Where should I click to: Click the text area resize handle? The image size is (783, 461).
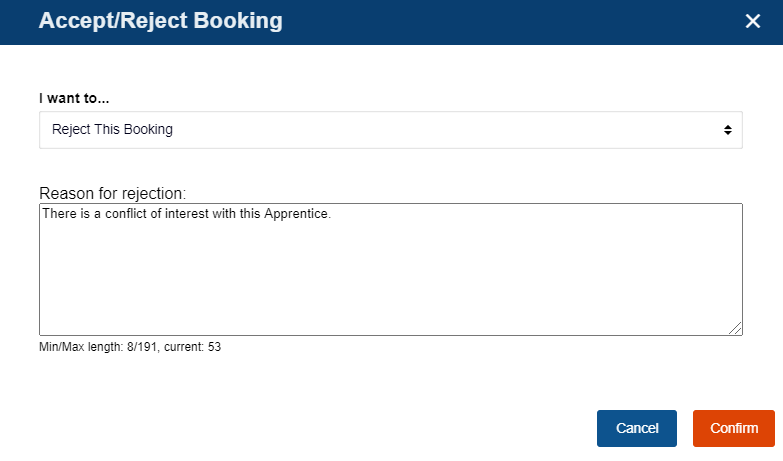(736, 329)
